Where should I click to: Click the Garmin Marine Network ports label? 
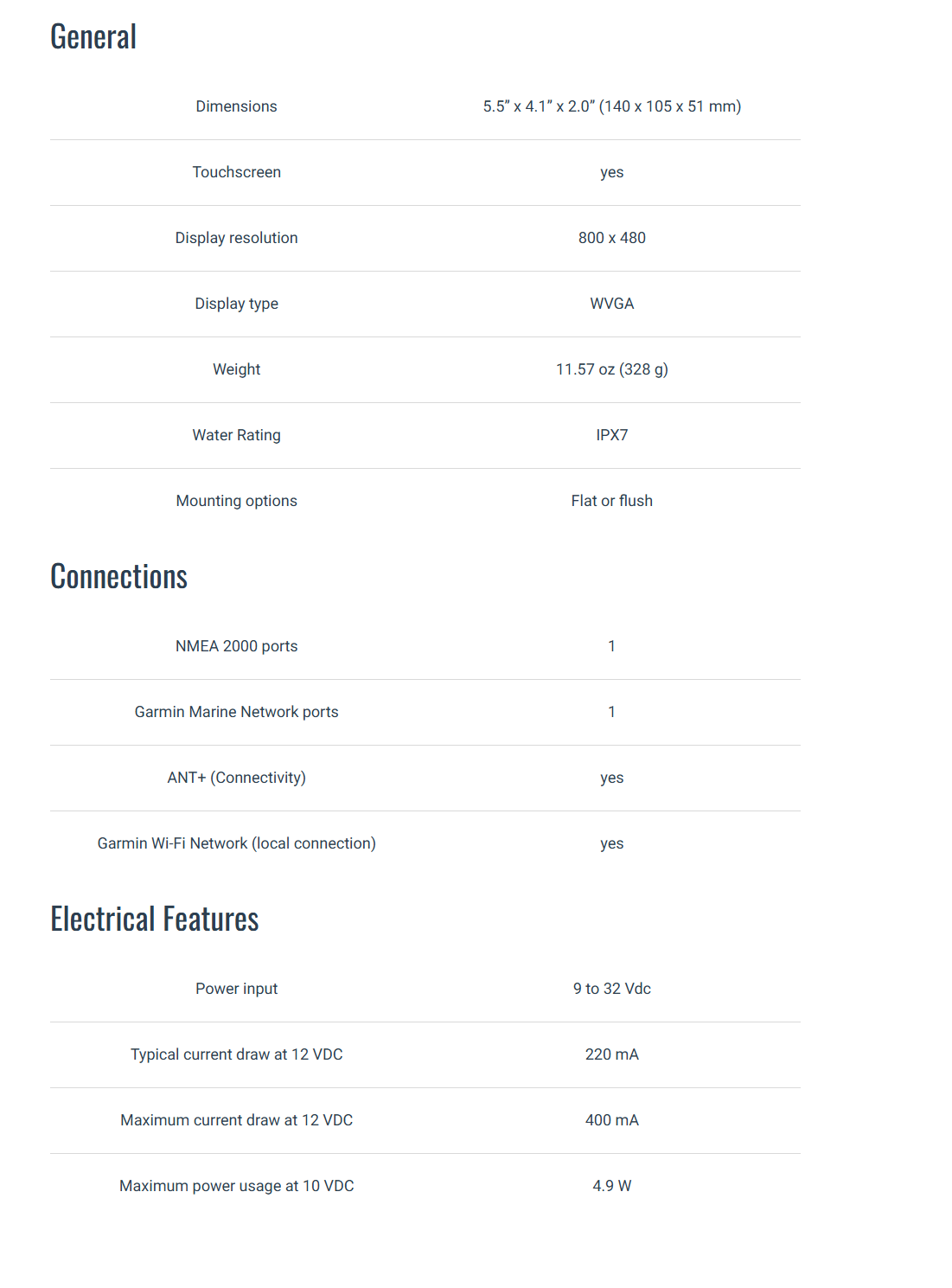(236, 712)
